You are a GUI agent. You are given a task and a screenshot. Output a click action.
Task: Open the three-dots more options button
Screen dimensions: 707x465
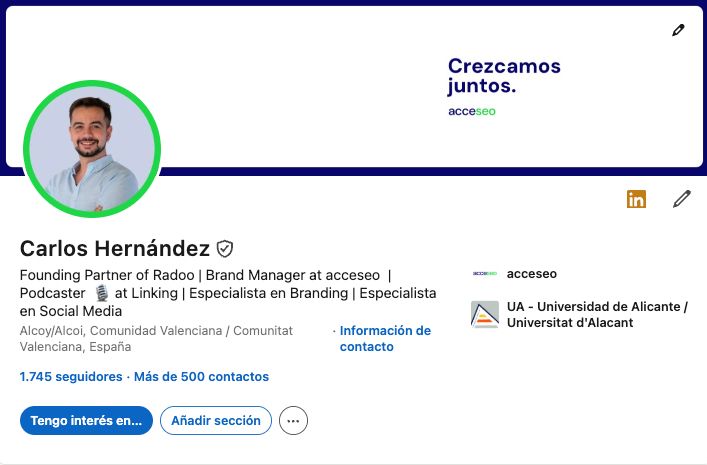click(293, 421)
